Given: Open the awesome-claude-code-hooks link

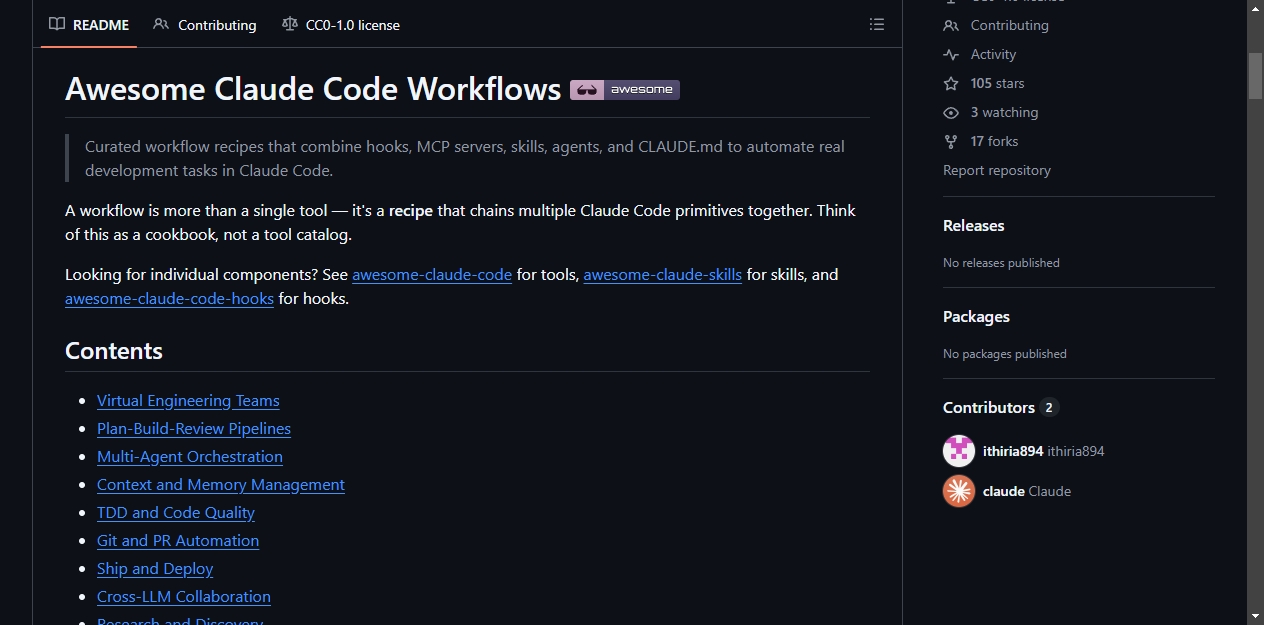Looking at the screenshot, I should (169, 299).
